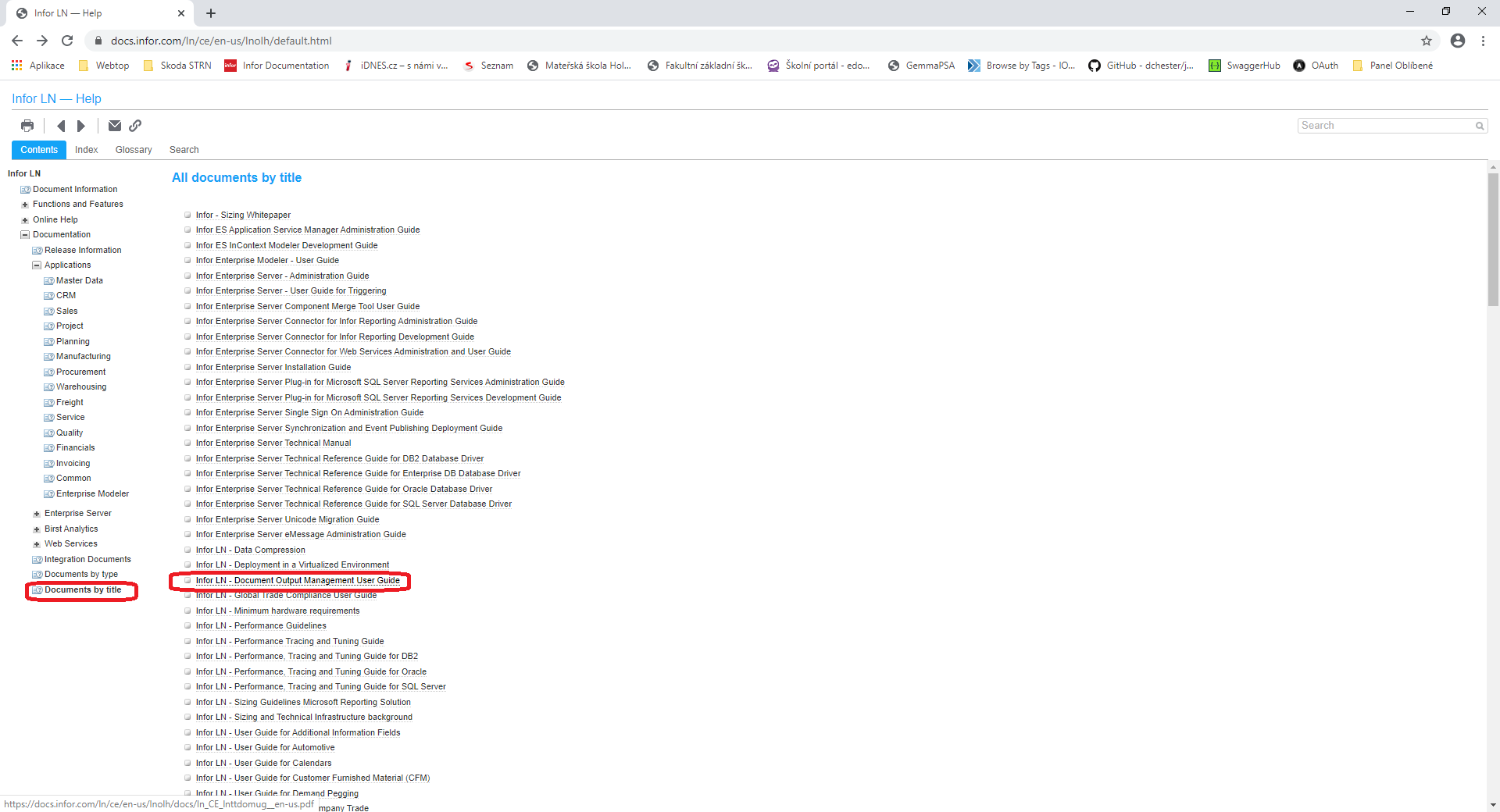Open Webtop bookmark folder
Image resolution: width=1500 pixels, height=812 pixels.
[x=104, y=66]
